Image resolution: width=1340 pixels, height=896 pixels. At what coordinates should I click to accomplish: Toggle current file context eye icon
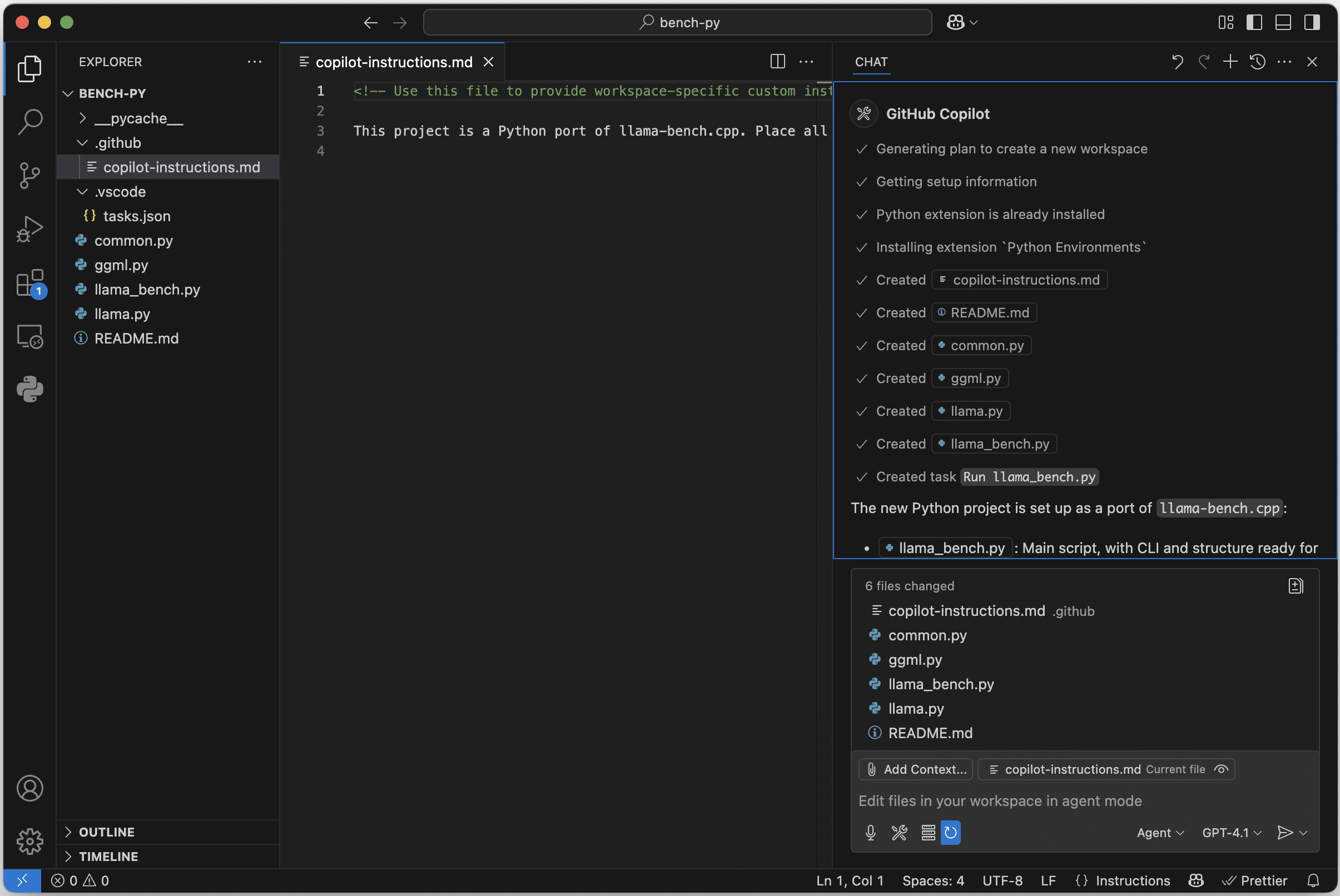pos(1221,769)
